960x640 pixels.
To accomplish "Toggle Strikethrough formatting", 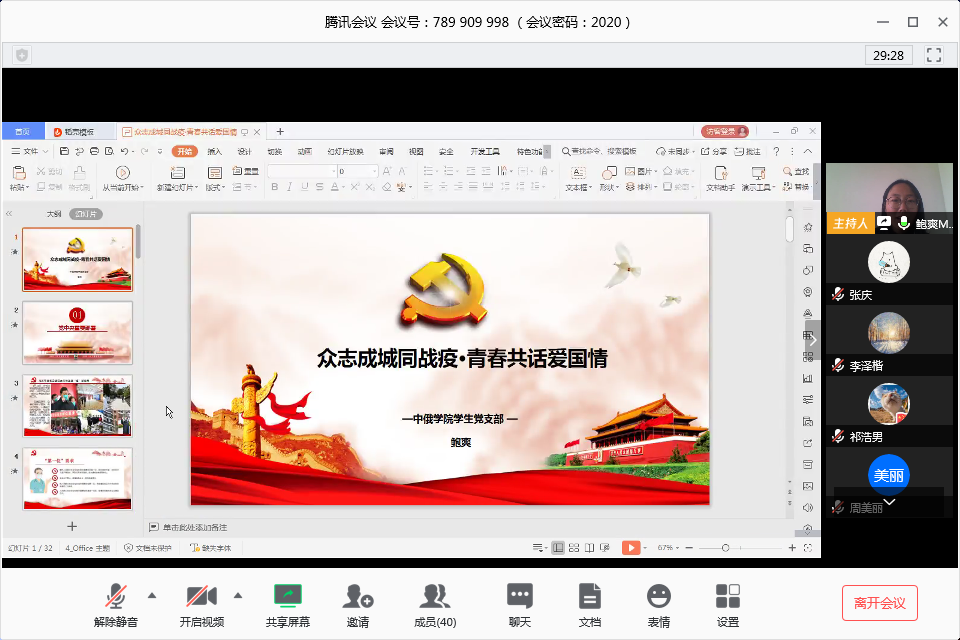I will [319, 187].
